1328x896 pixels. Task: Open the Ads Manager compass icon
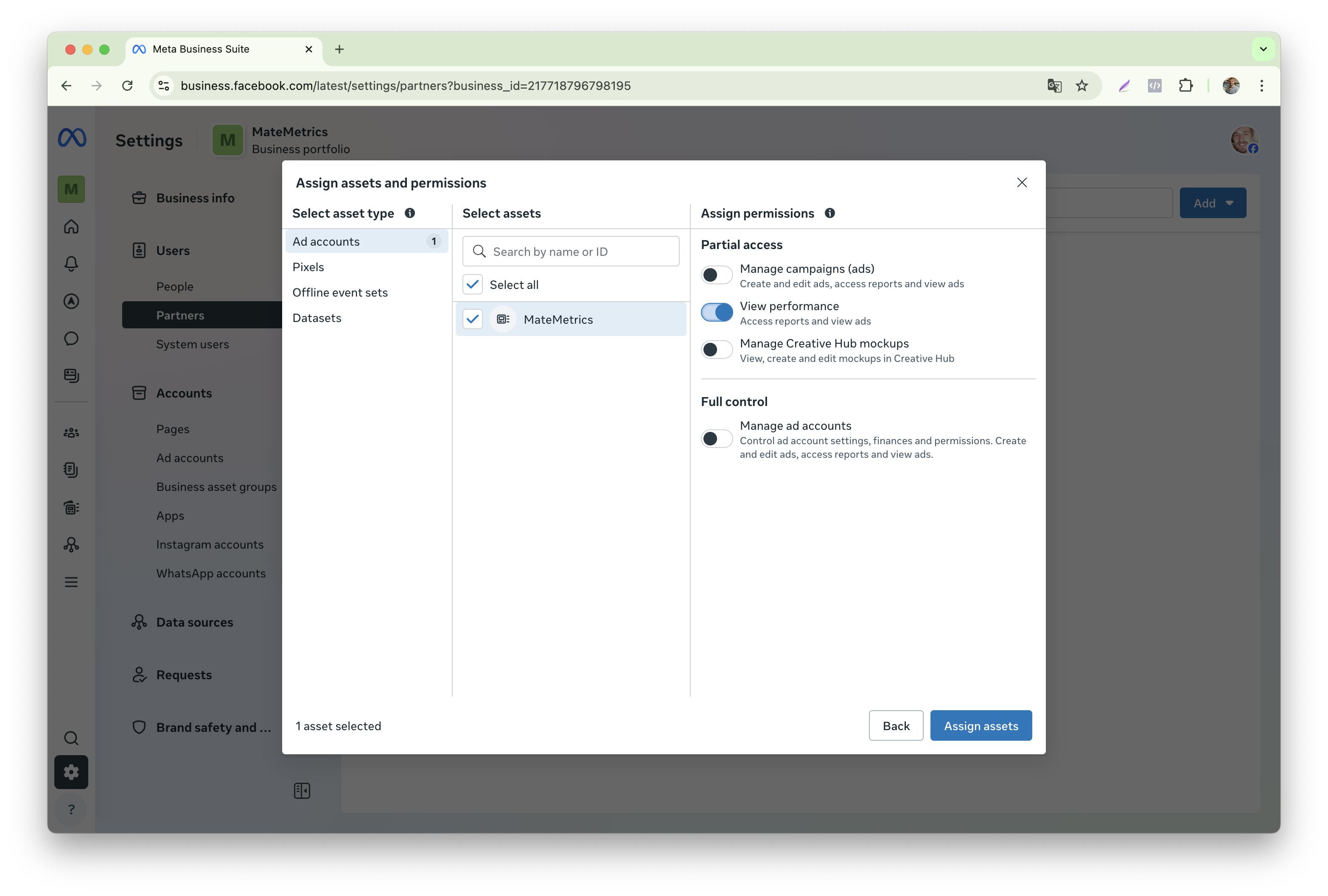(71, 301)
